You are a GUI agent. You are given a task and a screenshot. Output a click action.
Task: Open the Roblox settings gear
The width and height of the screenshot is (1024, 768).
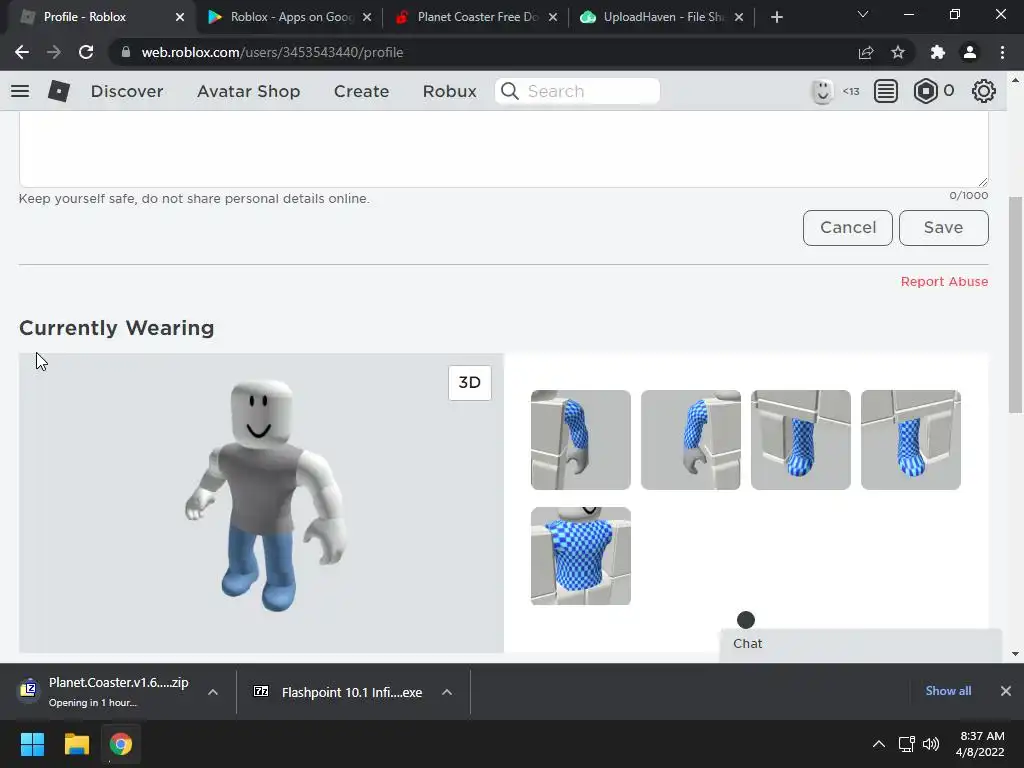(x=984, y=91)
